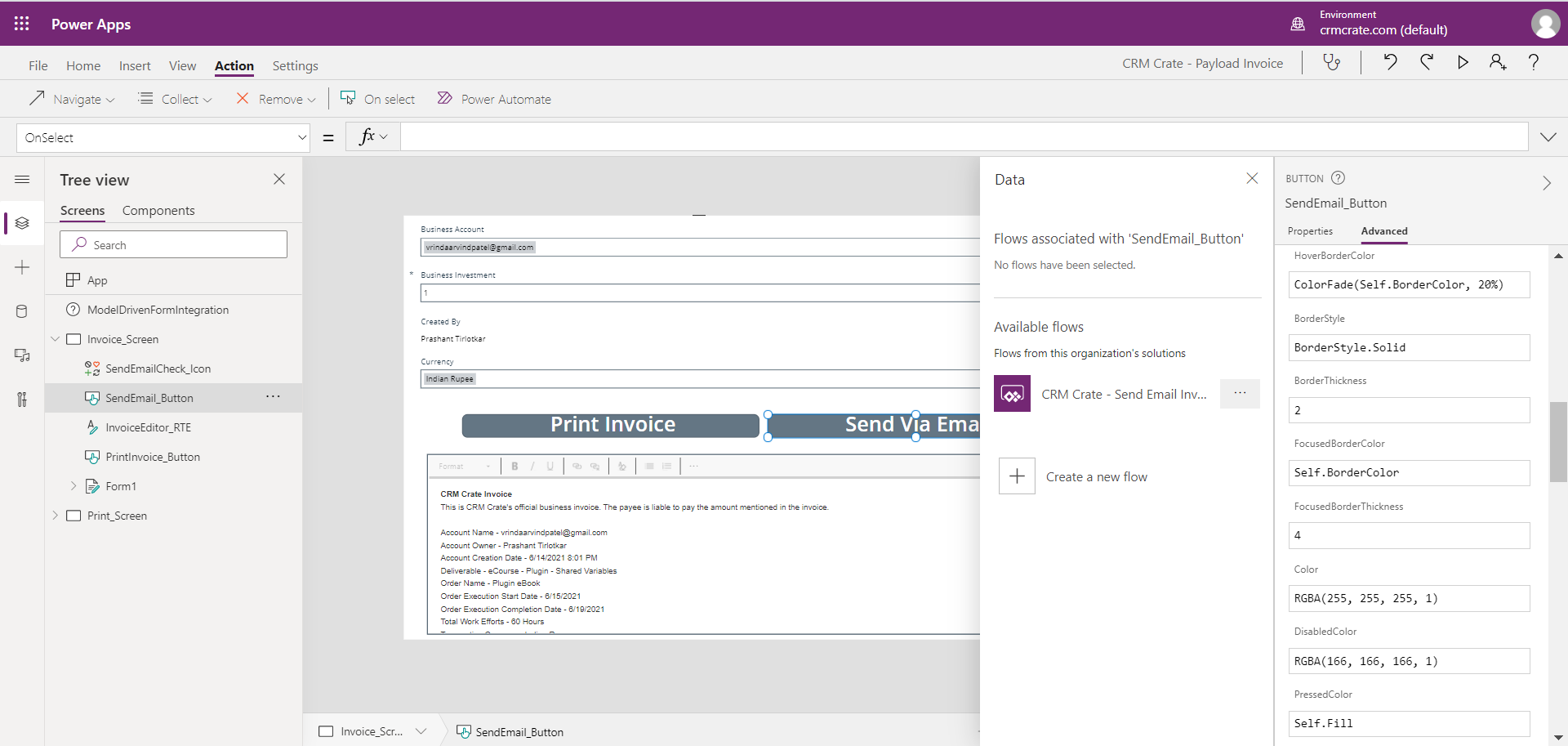This screenshot has width=1568, height=746.
Task: Open the Advanced tools pane
Action: pyautogui.click(x=22, y=400)
